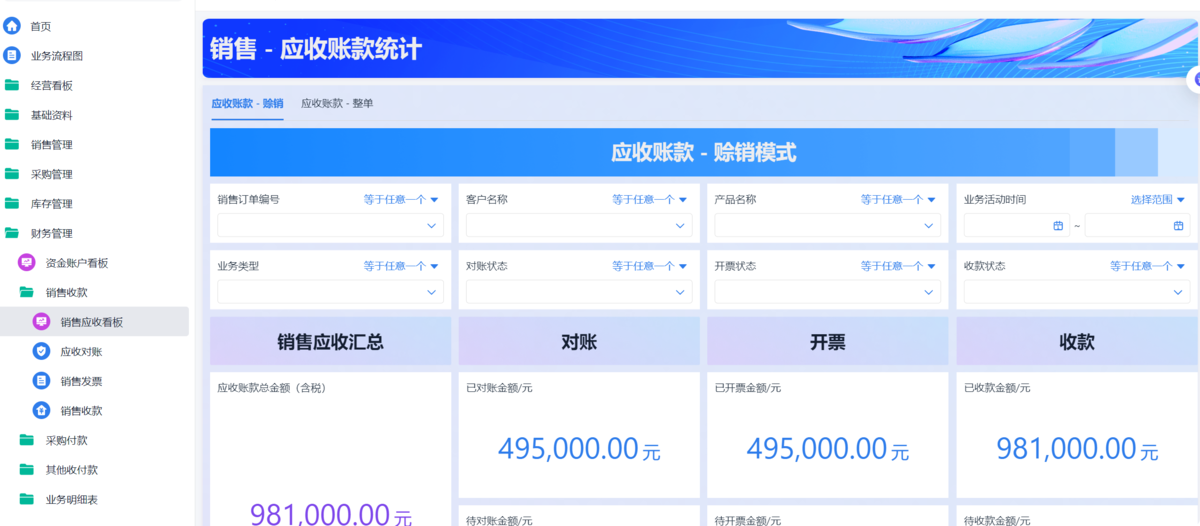
Task: Click the 开票 section header
Action: (x=828, y=342)
